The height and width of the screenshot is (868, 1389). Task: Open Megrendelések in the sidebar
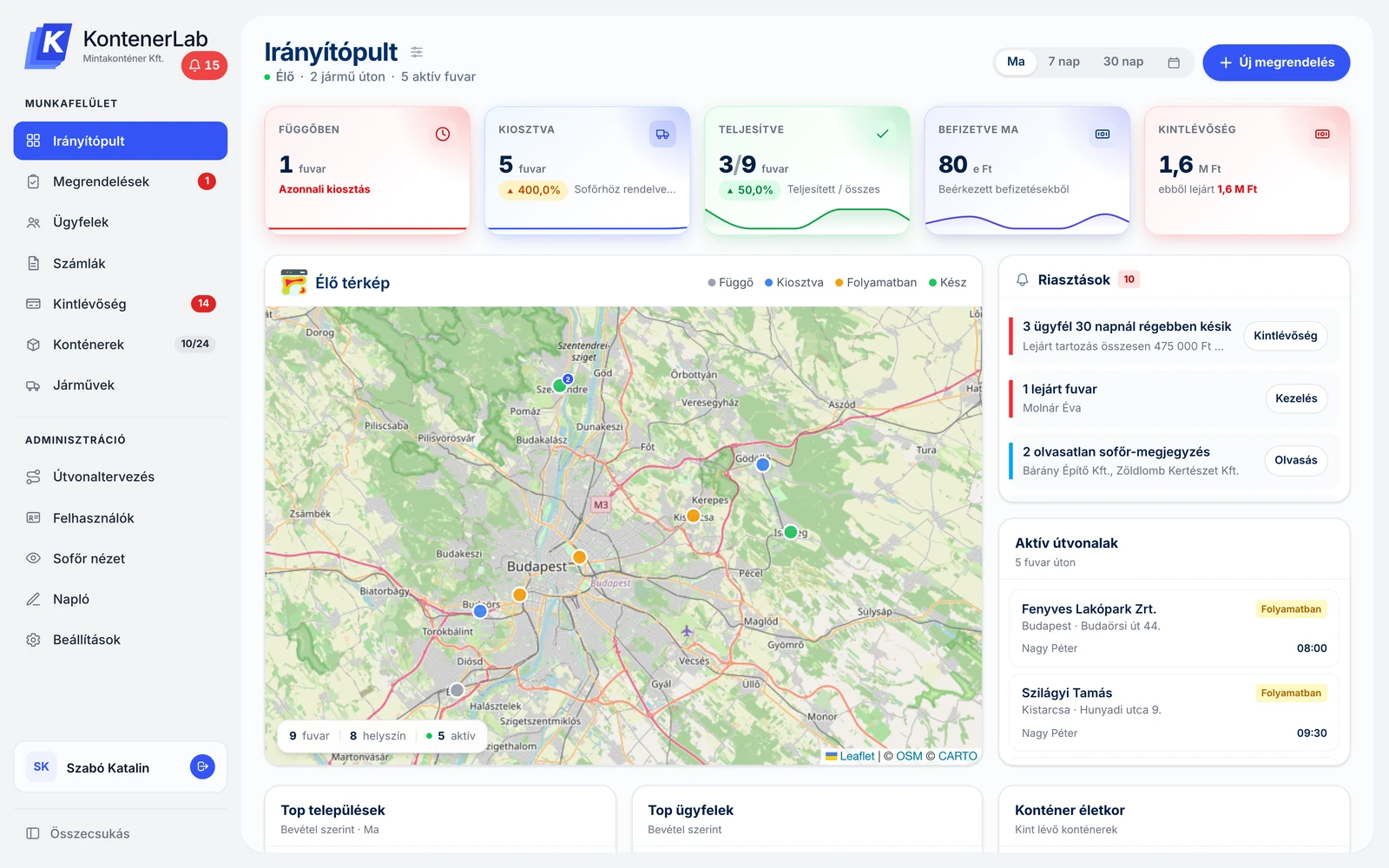tap(121, 181)
